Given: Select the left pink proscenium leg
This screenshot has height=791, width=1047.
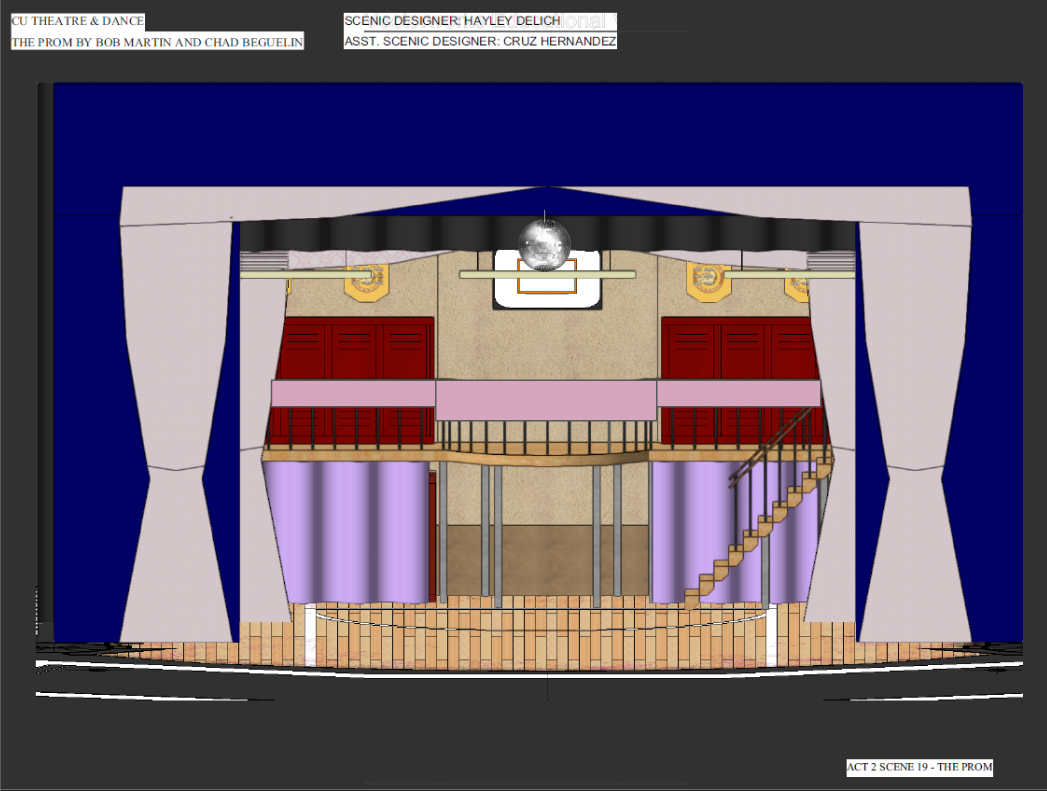Looking at the screenshot, I should click(175, 400).
